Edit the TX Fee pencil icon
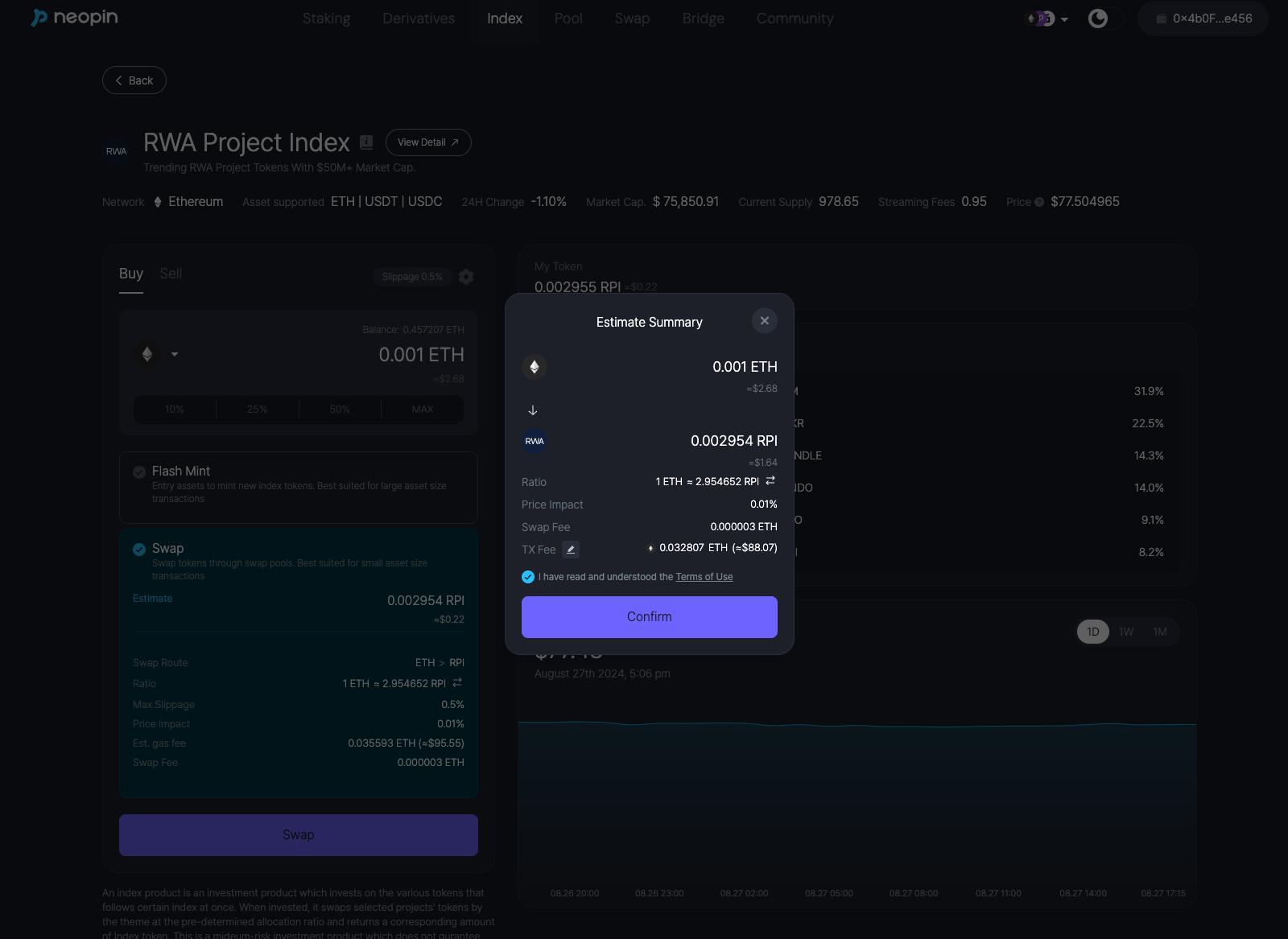The height and width of the screenshot is (939, 1288). pyautogui.click(x=571, y=550)
